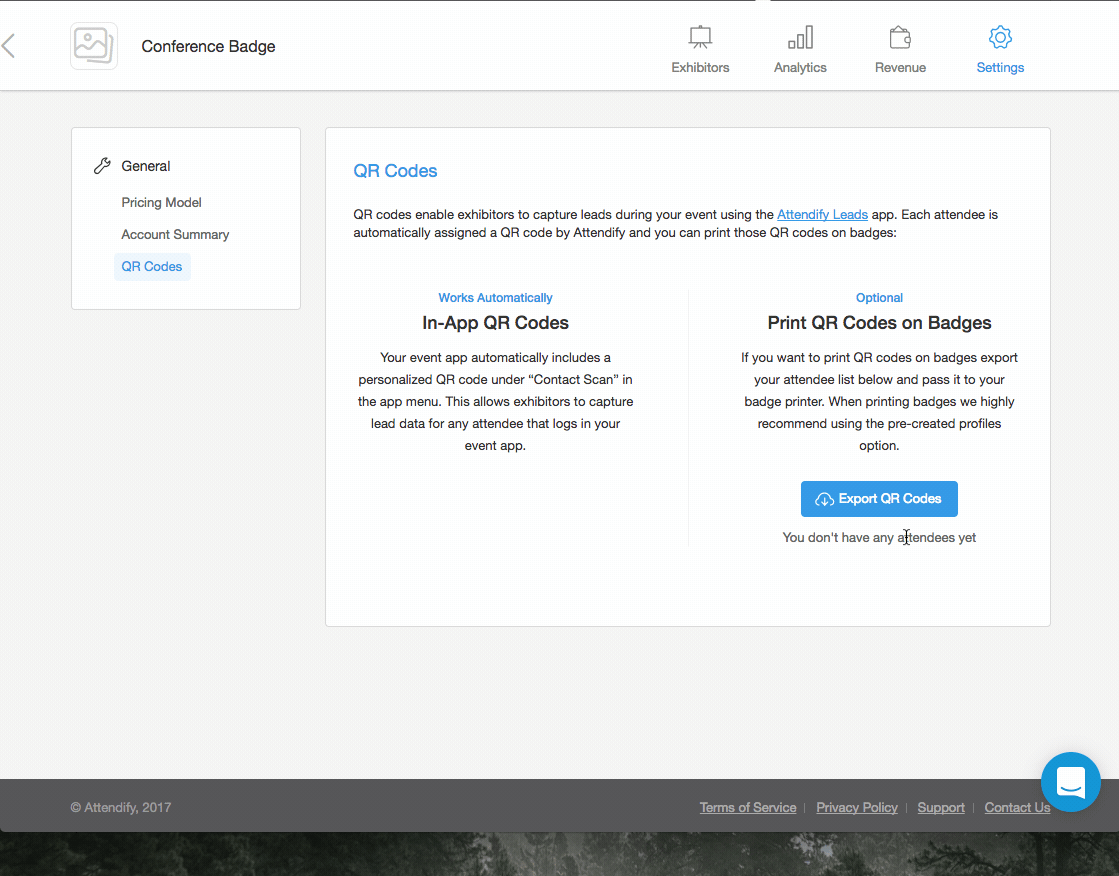Switch to Analytics label in top navigation
The height and width of the screenshot is (876, 1119).
[x=800, y=67]
